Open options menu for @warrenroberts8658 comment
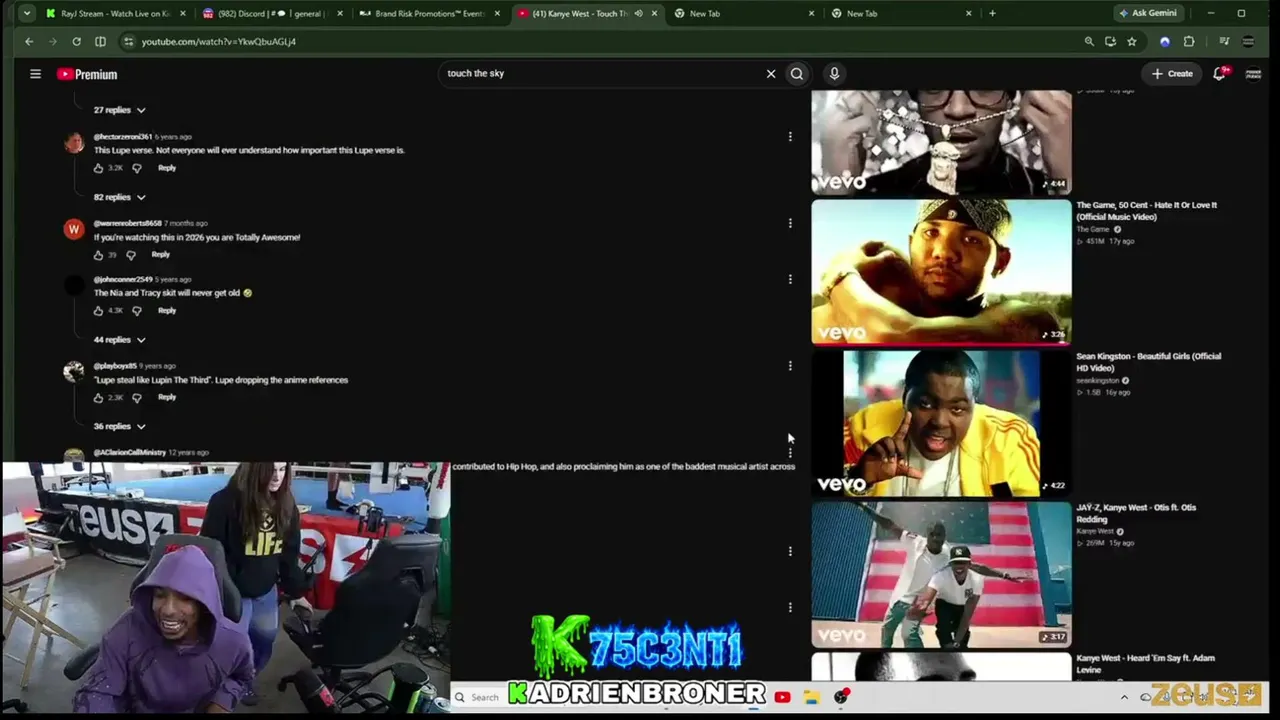Screen dimensions: 1280x720 pos(790,224)
